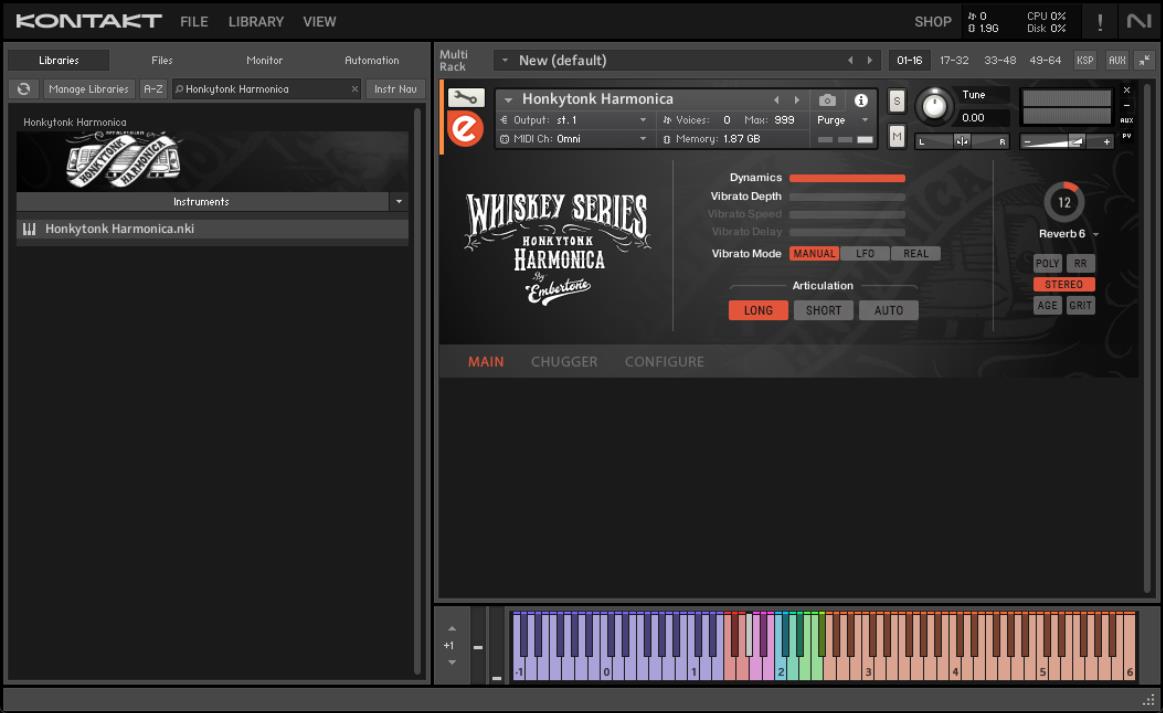Click the camera snapshot icon

(x=827, y=100)
